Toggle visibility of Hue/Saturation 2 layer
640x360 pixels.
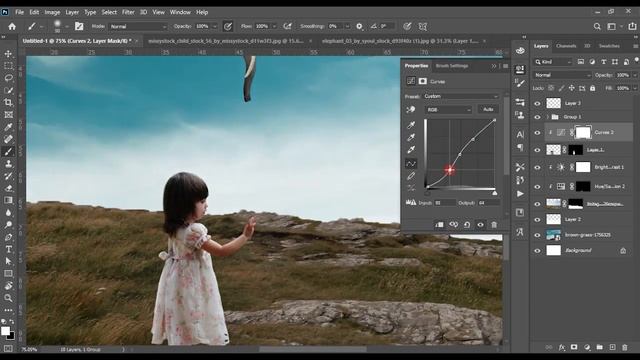[537, 187]
